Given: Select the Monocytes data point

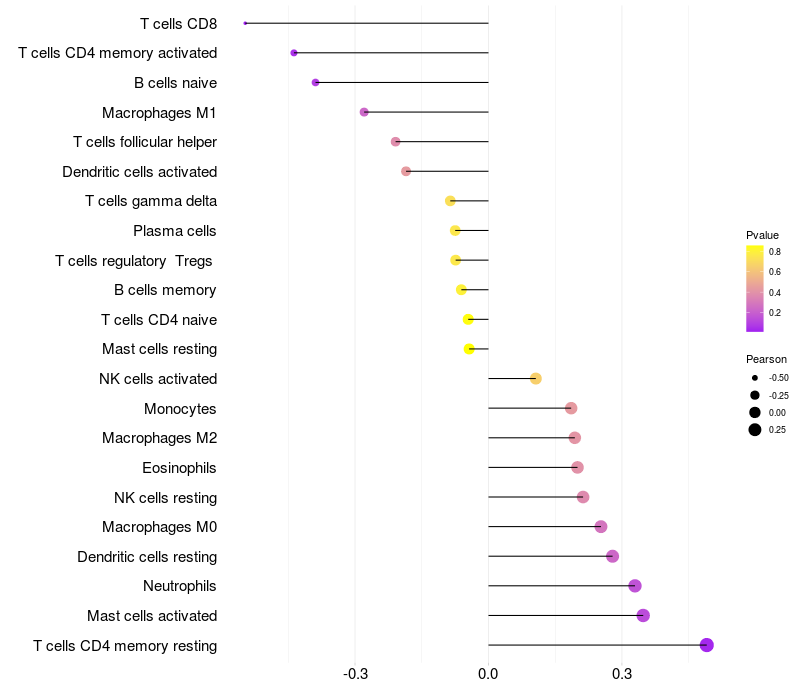Looking at the screenshot, I should (571, 408).
